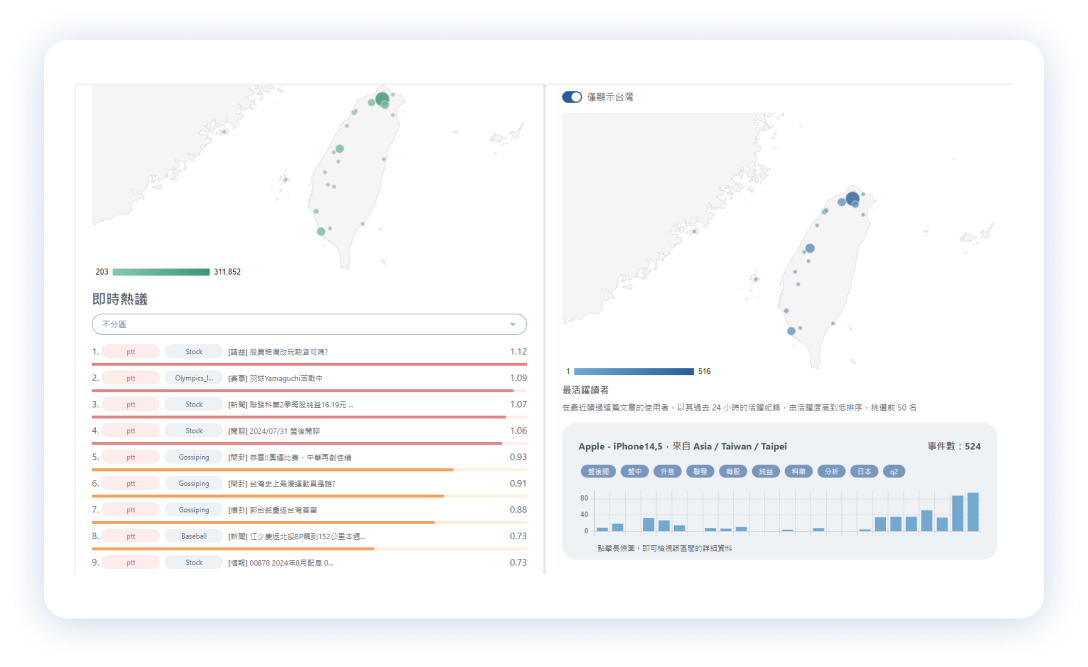This screenshot has height=667, width=1088.
Task: Open the row 5 Gossiping post title
Action: [x=289, y=457]
